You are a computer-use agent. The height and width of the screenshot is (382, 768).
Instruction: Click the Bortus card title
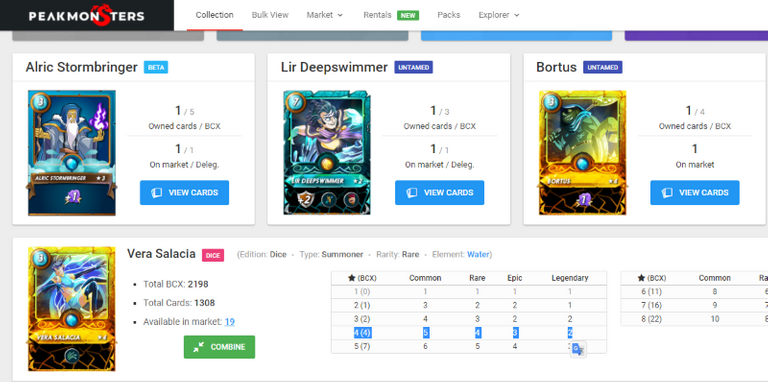point(556,67)
